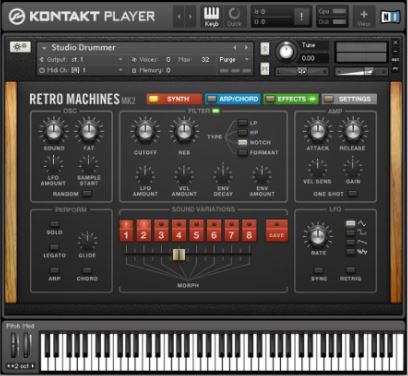
Task: Select sound variation 2
Action: (144, 230)
